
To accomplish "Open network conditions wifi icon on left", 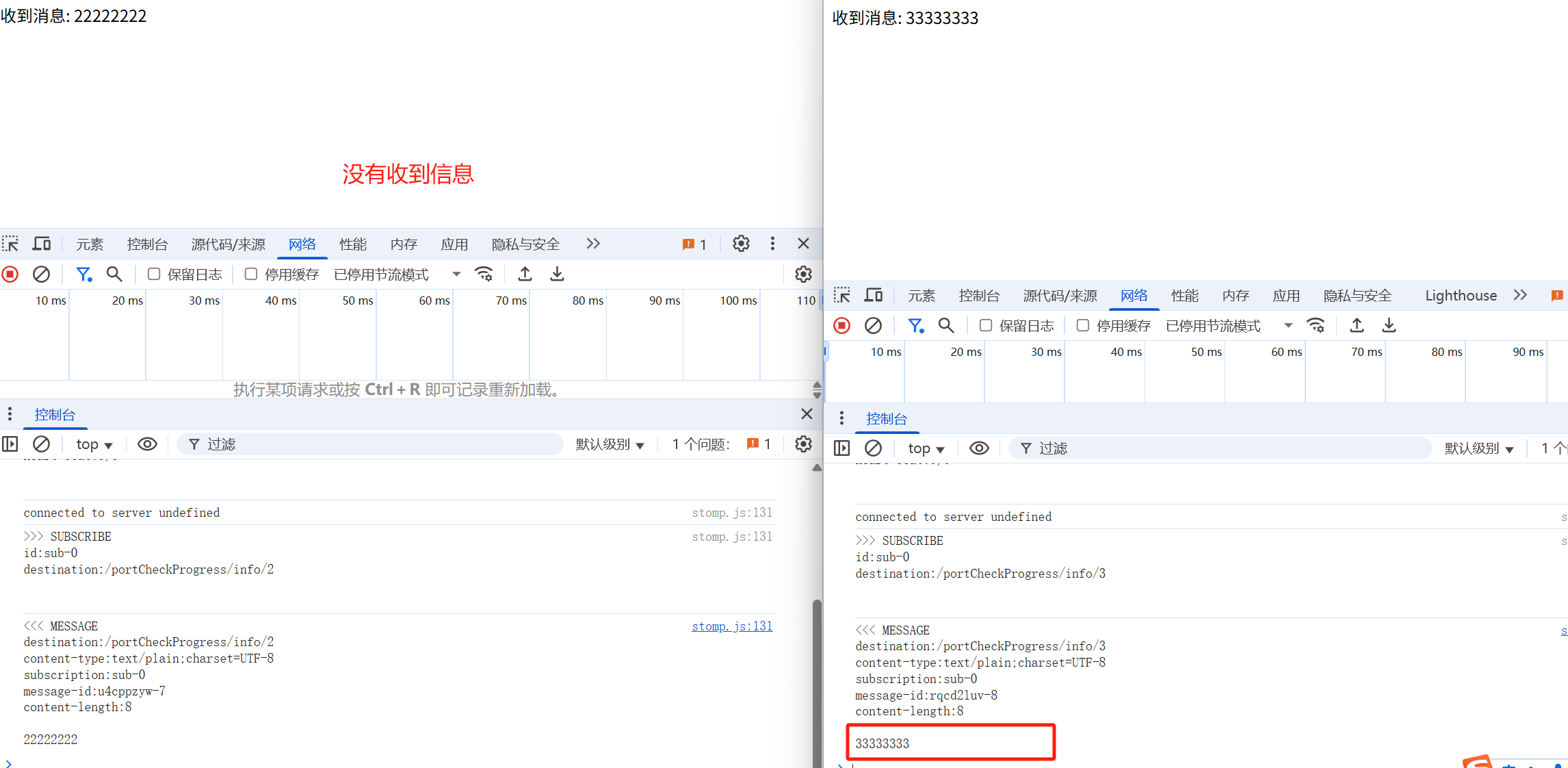I will pyautogui.click(x=484, y=274).
